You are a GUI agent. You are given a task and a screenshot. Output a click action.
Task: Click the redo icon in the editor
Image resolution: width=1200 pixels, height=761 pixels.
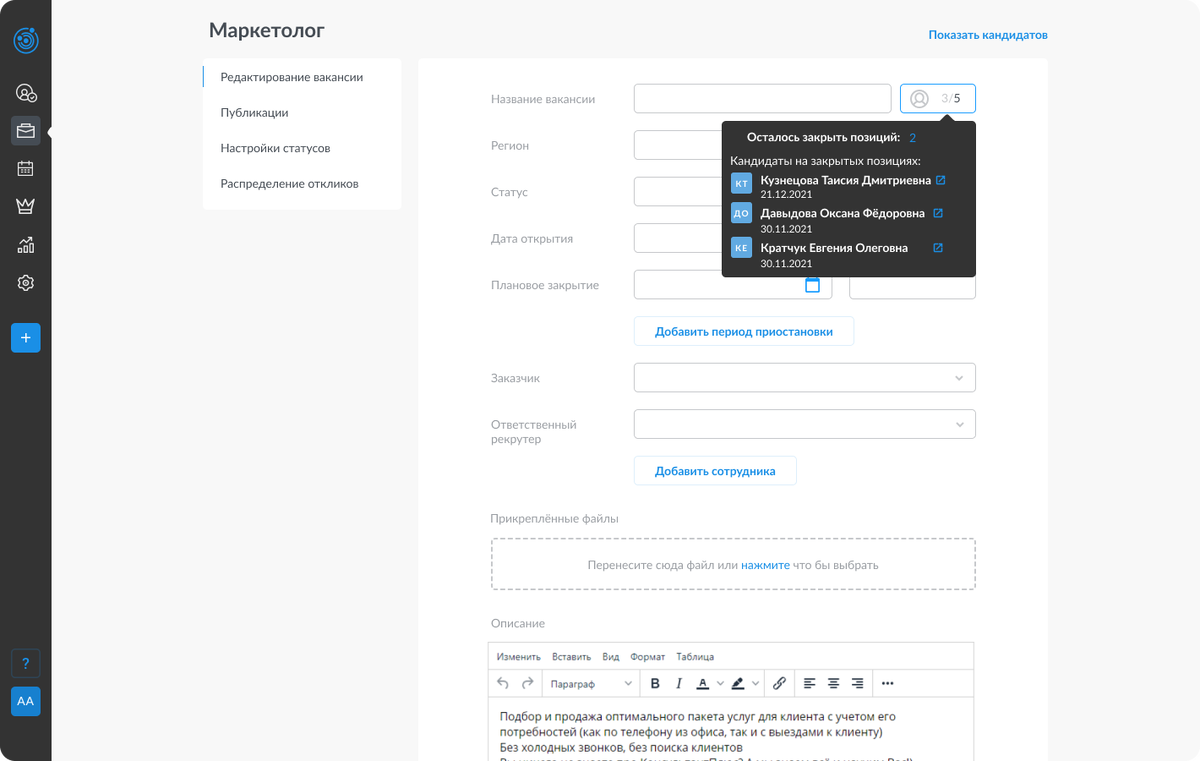pos(527,683)
